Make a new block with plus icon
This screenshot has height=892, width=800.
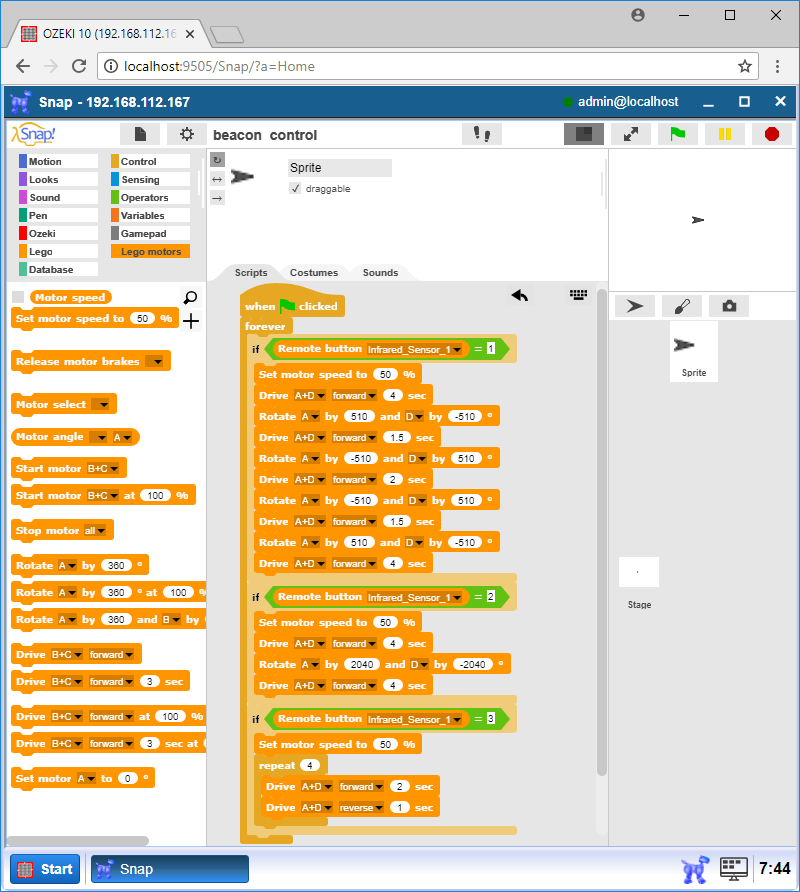(191, 321)
